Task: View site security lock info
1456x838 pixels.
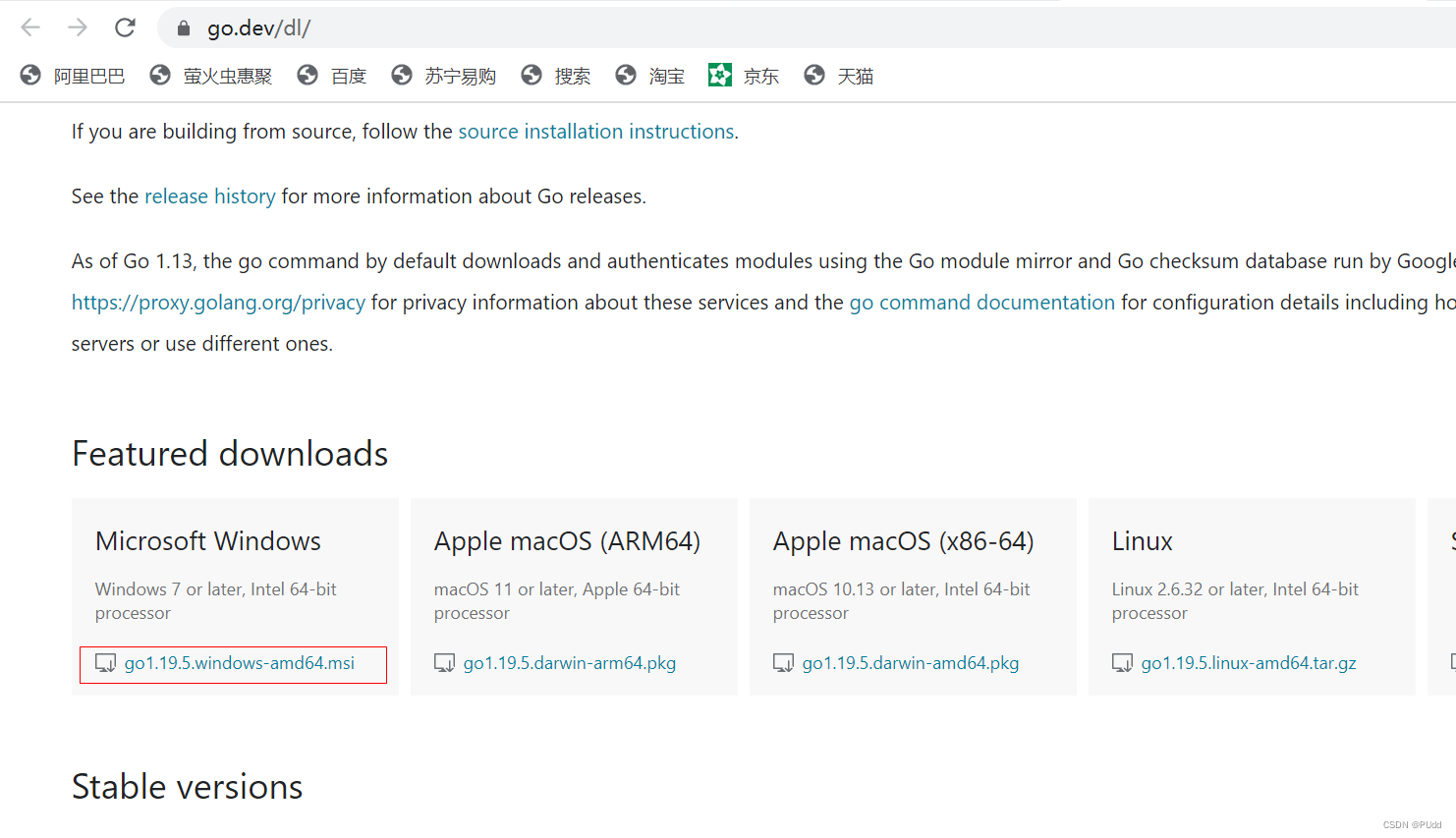Action: [184, 28]
